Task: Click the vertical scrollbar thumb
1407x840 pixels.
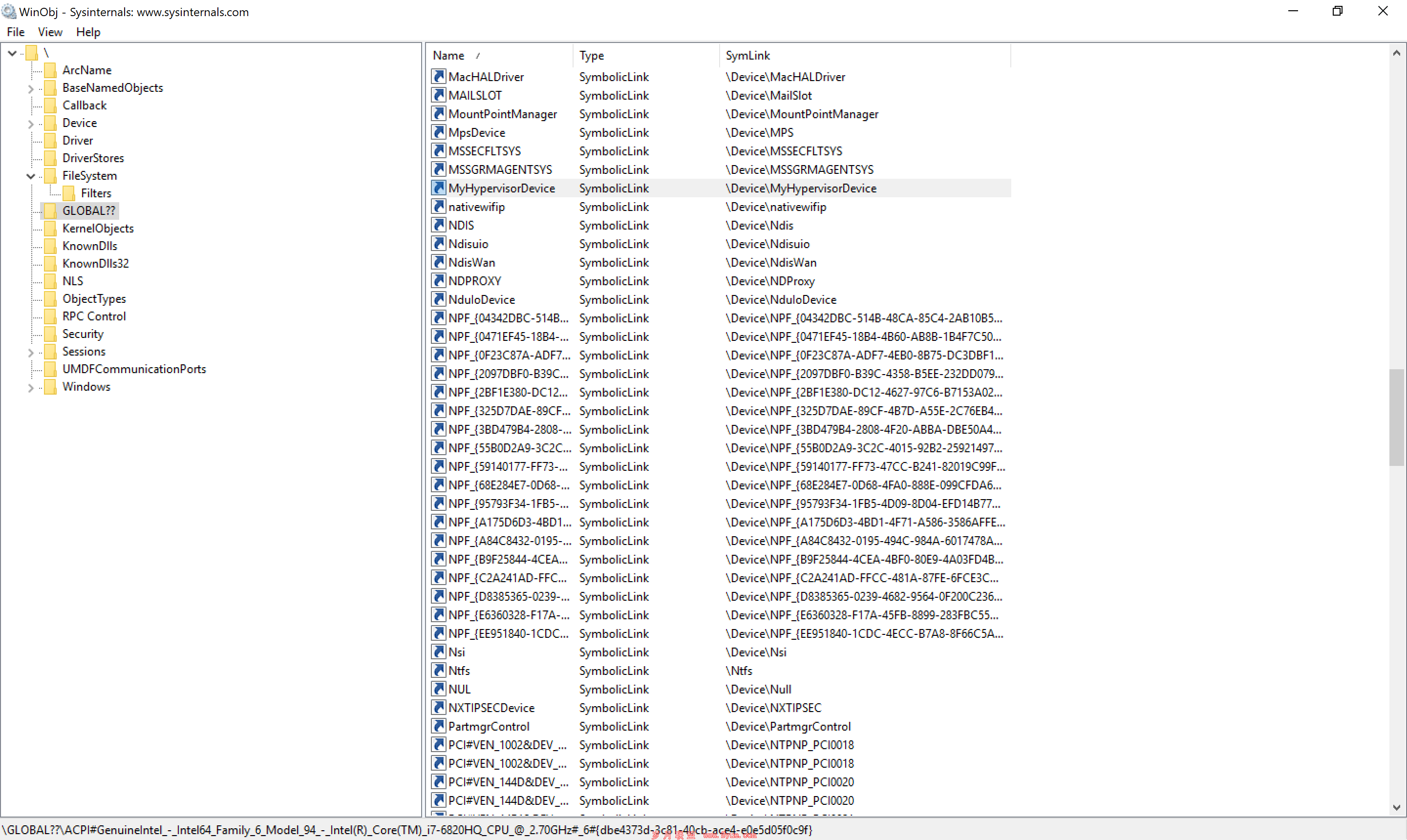Action: tap(1396, 417)
